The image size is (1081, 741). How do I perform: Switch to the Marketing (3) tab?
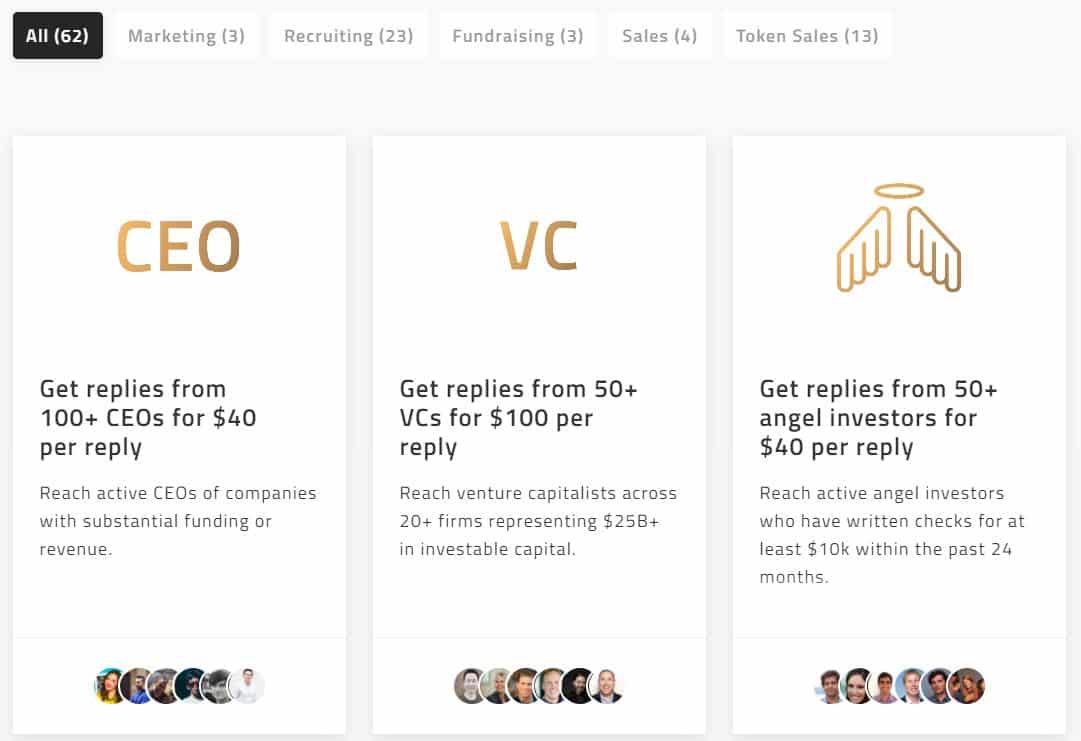click(186, 36)
